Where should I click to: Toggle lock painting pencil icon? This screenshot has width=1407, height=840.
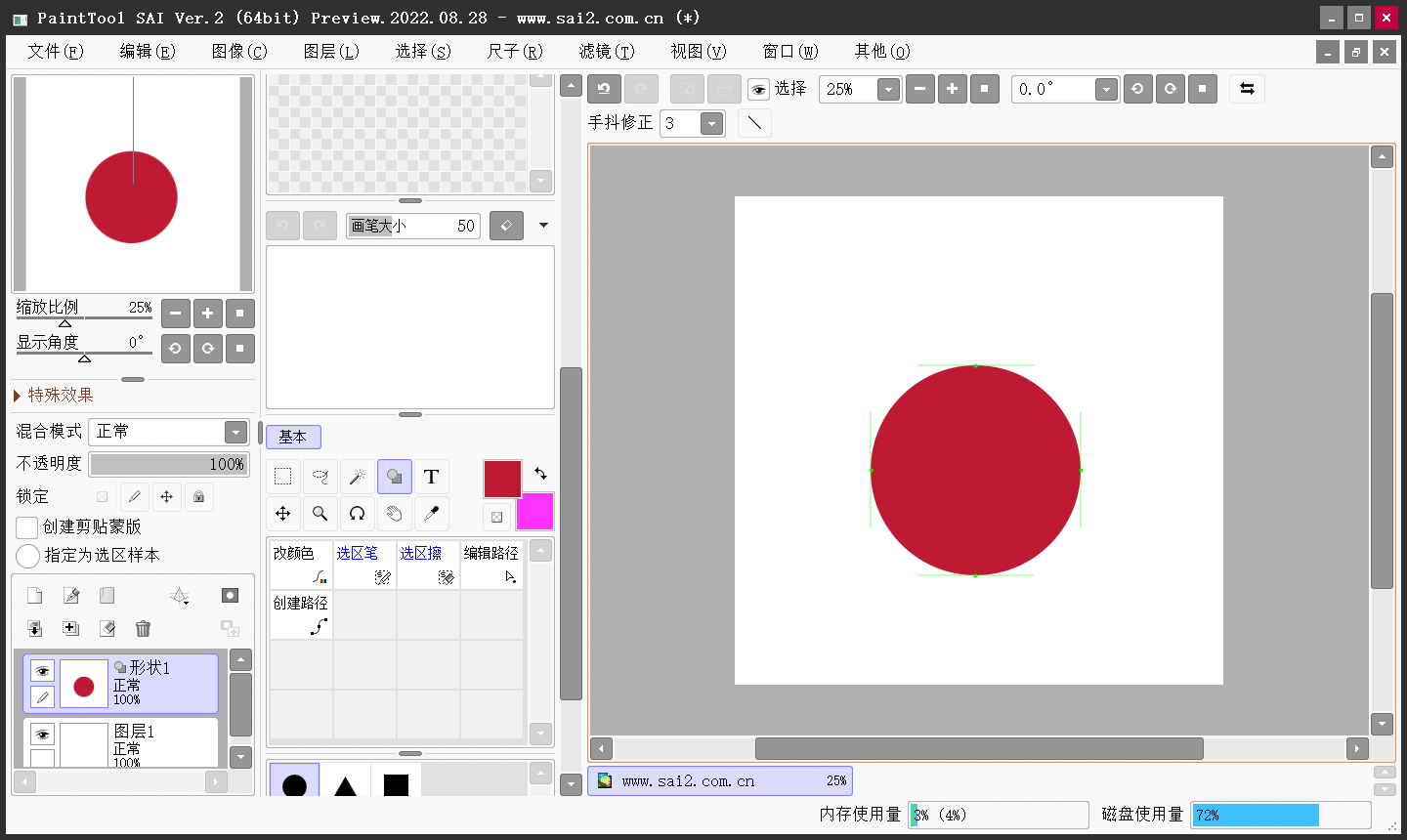135,497
